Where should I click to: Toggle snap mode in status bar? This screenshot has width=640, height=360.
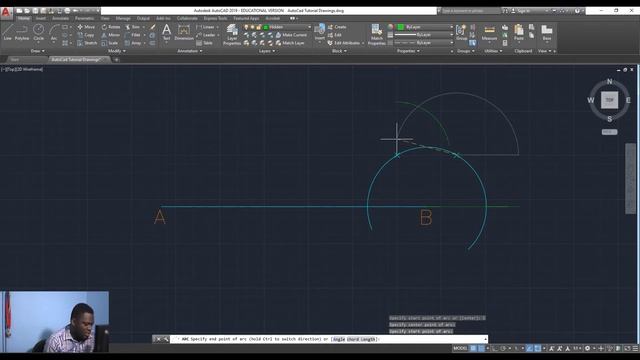tap(481, 348)
